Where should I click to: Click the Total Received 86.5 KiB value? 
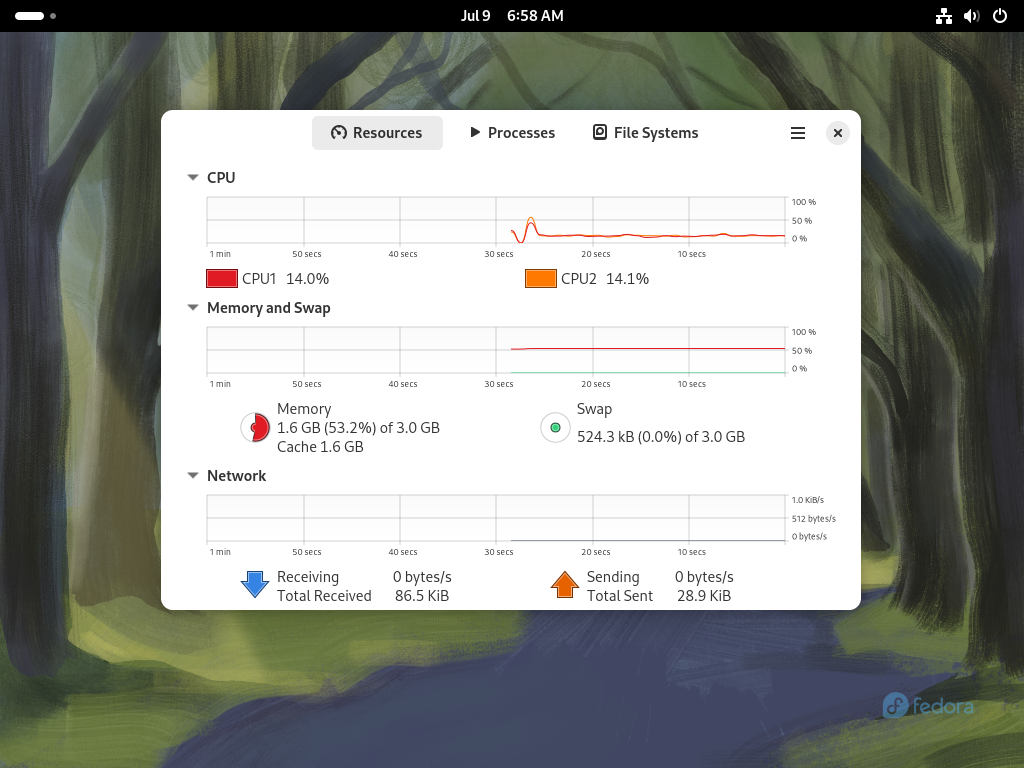(x=422, y=596)
